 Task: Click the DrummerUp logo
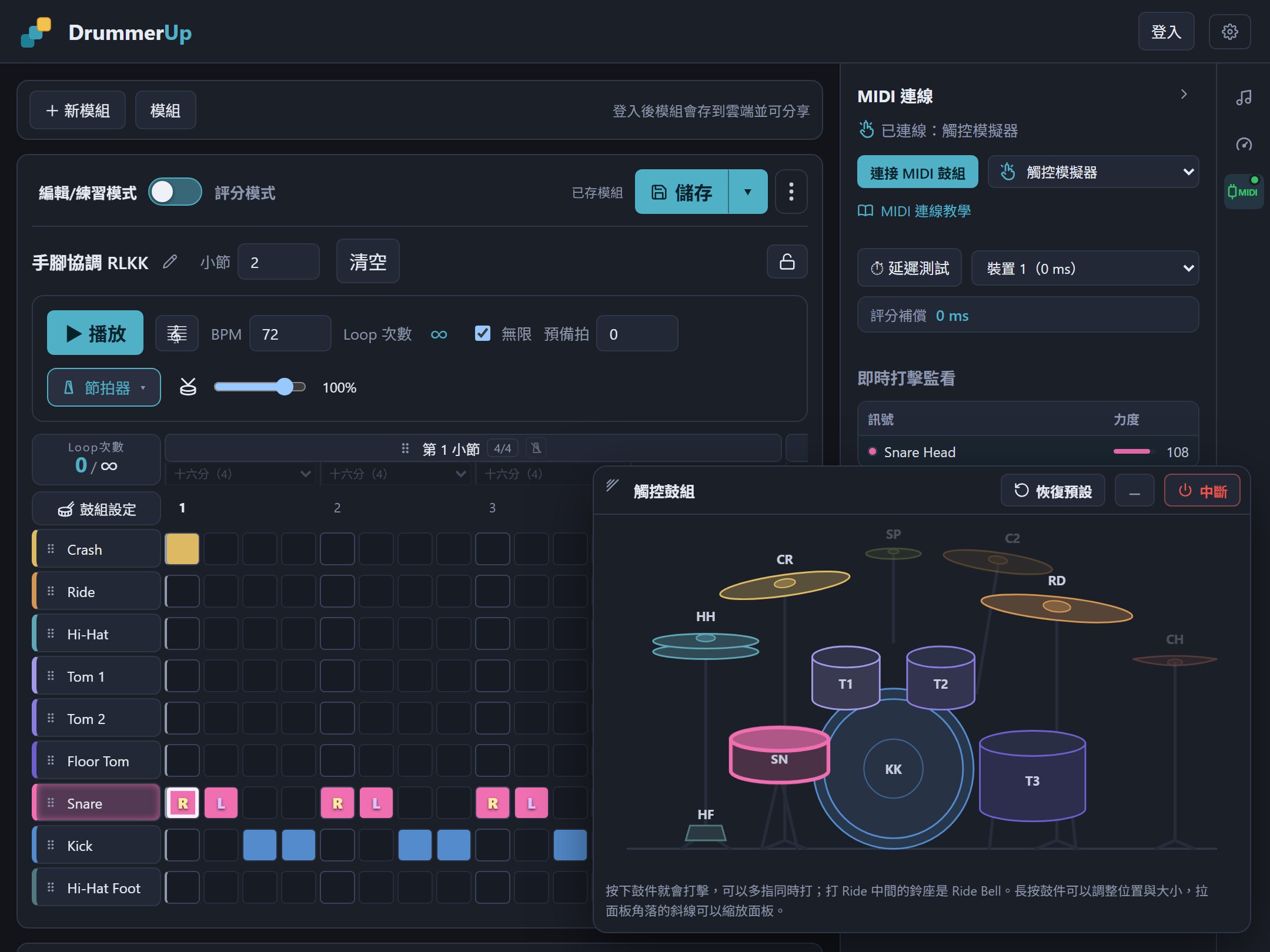pos(106,32)
